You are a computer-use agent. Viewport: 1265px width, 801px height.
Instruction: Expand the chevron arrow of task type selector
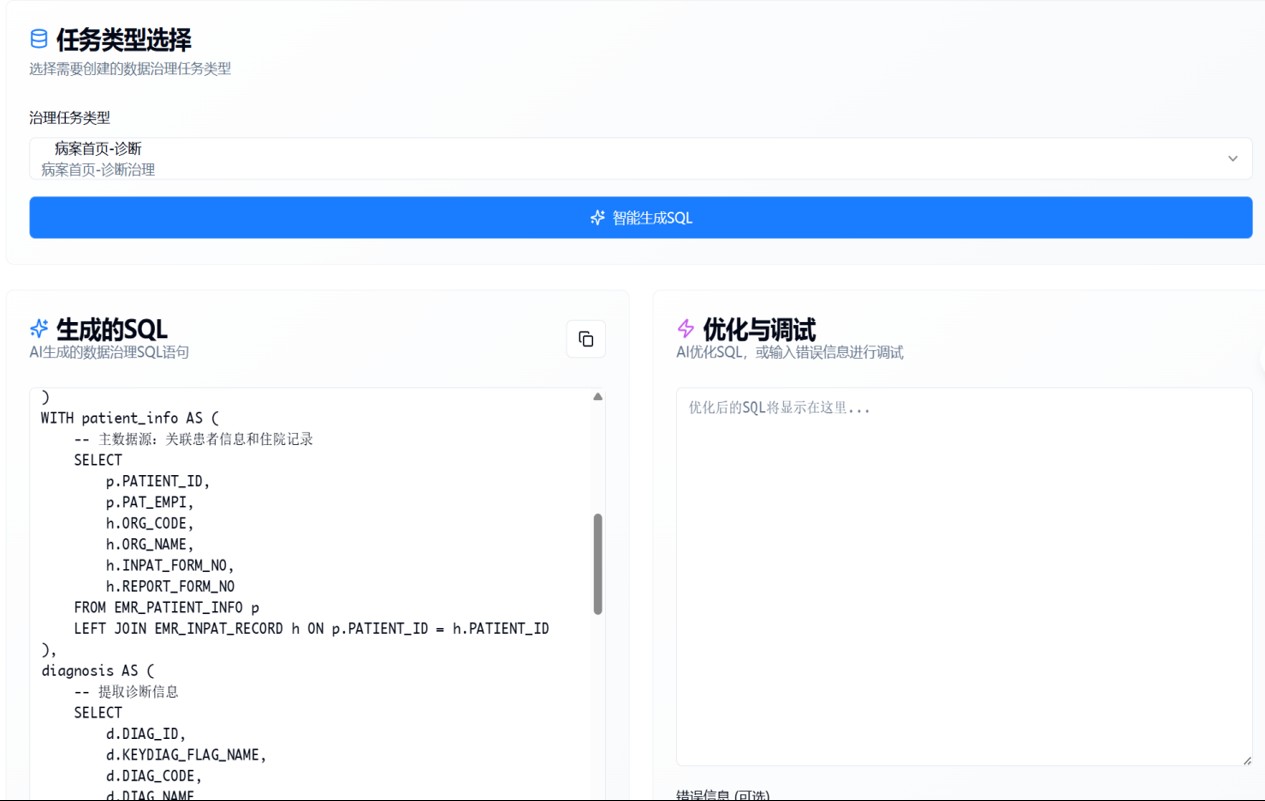1232,159
